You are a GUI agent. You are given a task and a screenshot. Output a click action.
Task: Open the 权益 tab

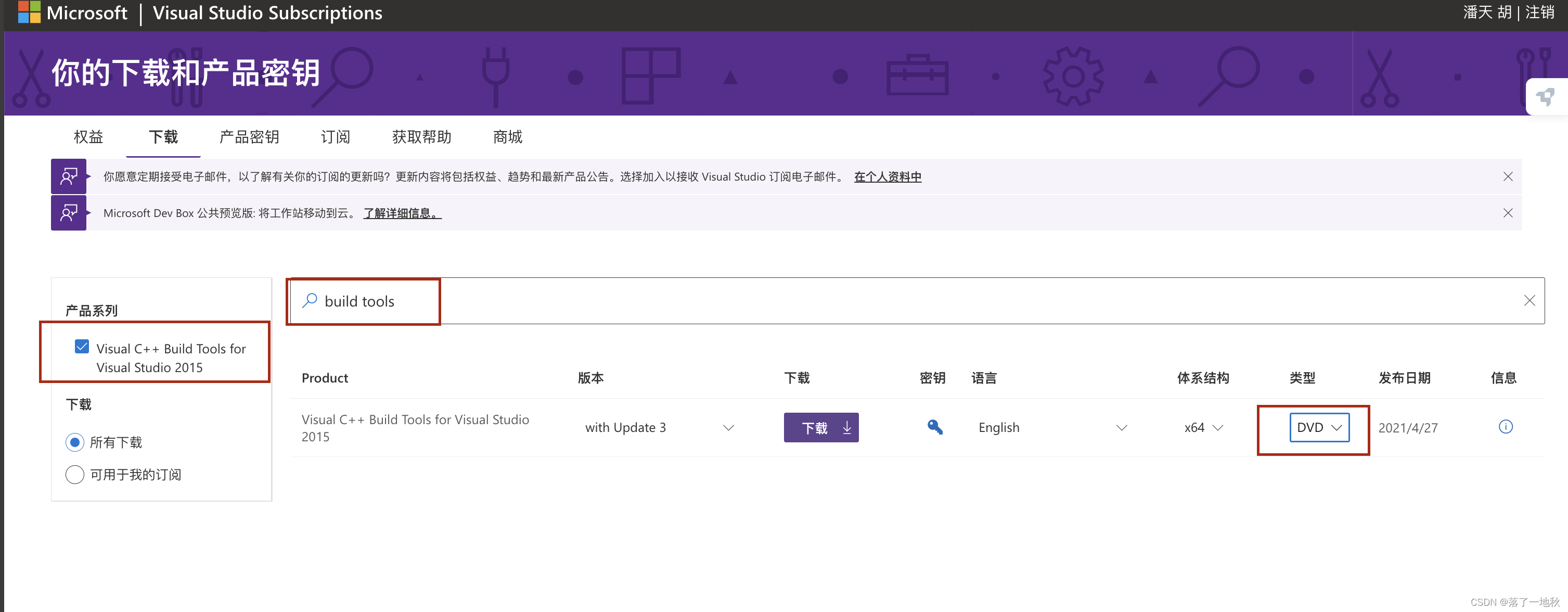coord(88,137)
